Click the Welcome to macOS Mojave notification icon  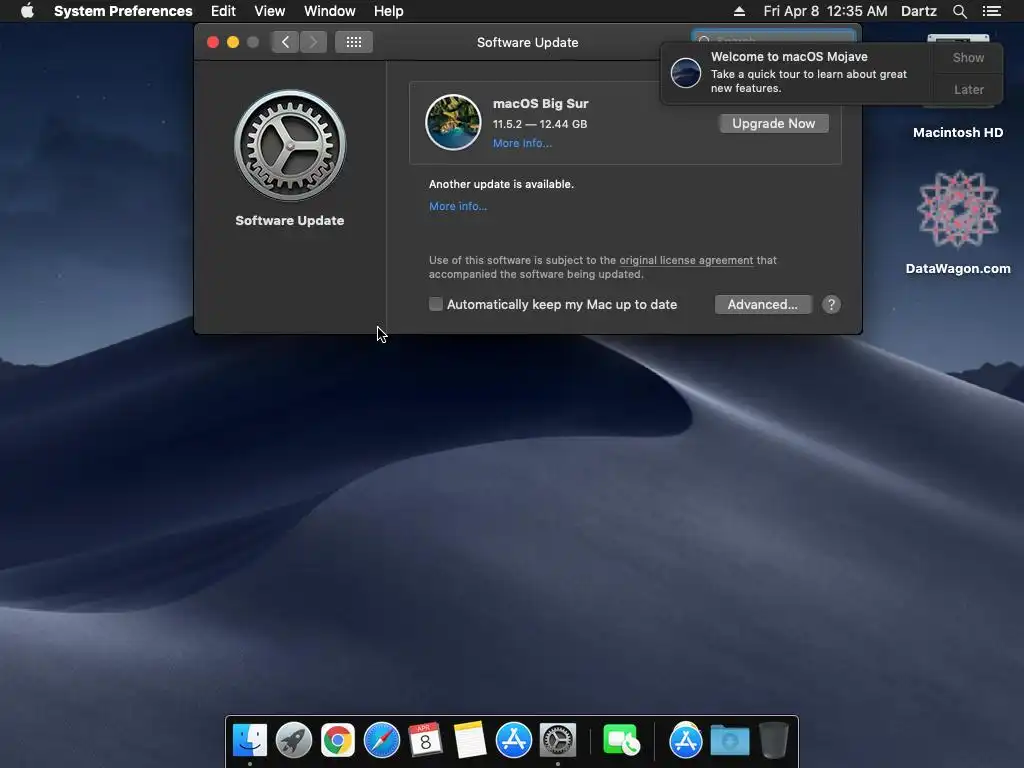click(686, 72)
